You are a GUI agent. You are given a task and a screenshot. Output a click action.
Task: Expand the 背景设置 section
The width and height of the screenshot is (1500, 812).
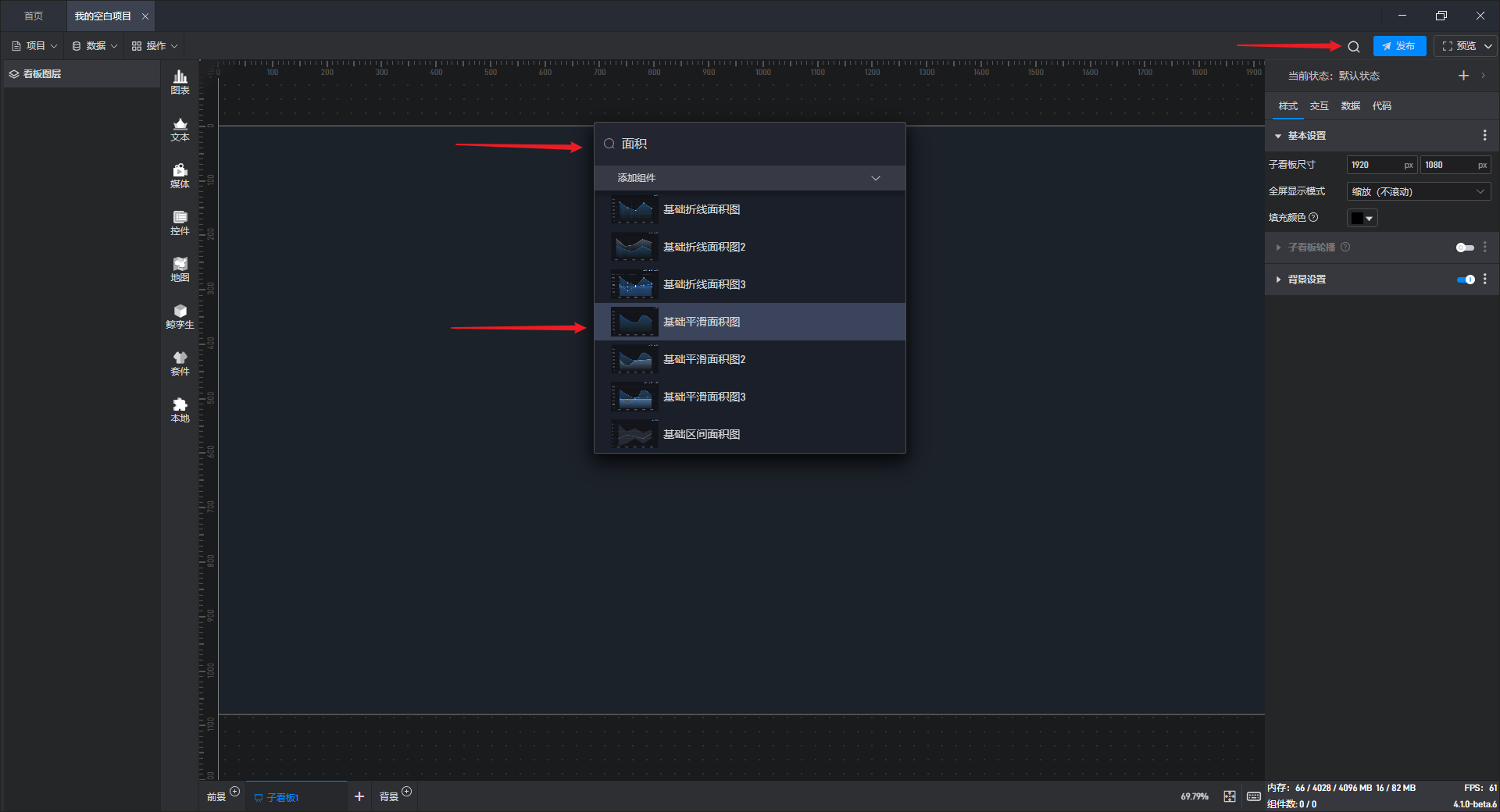coord(1278,280)
